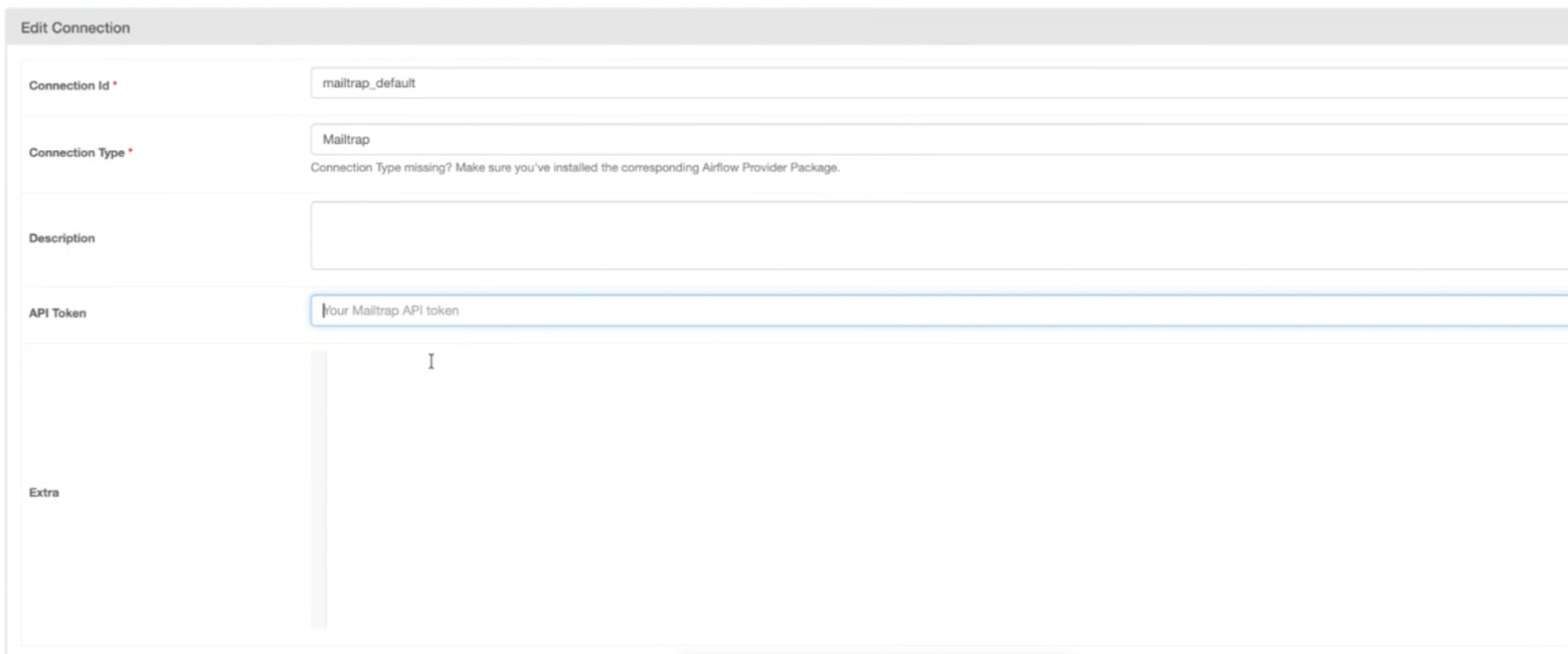This screenshot has height=654, width=1568.
Task: Click the Connection Type label
Action: pos(76,153)
